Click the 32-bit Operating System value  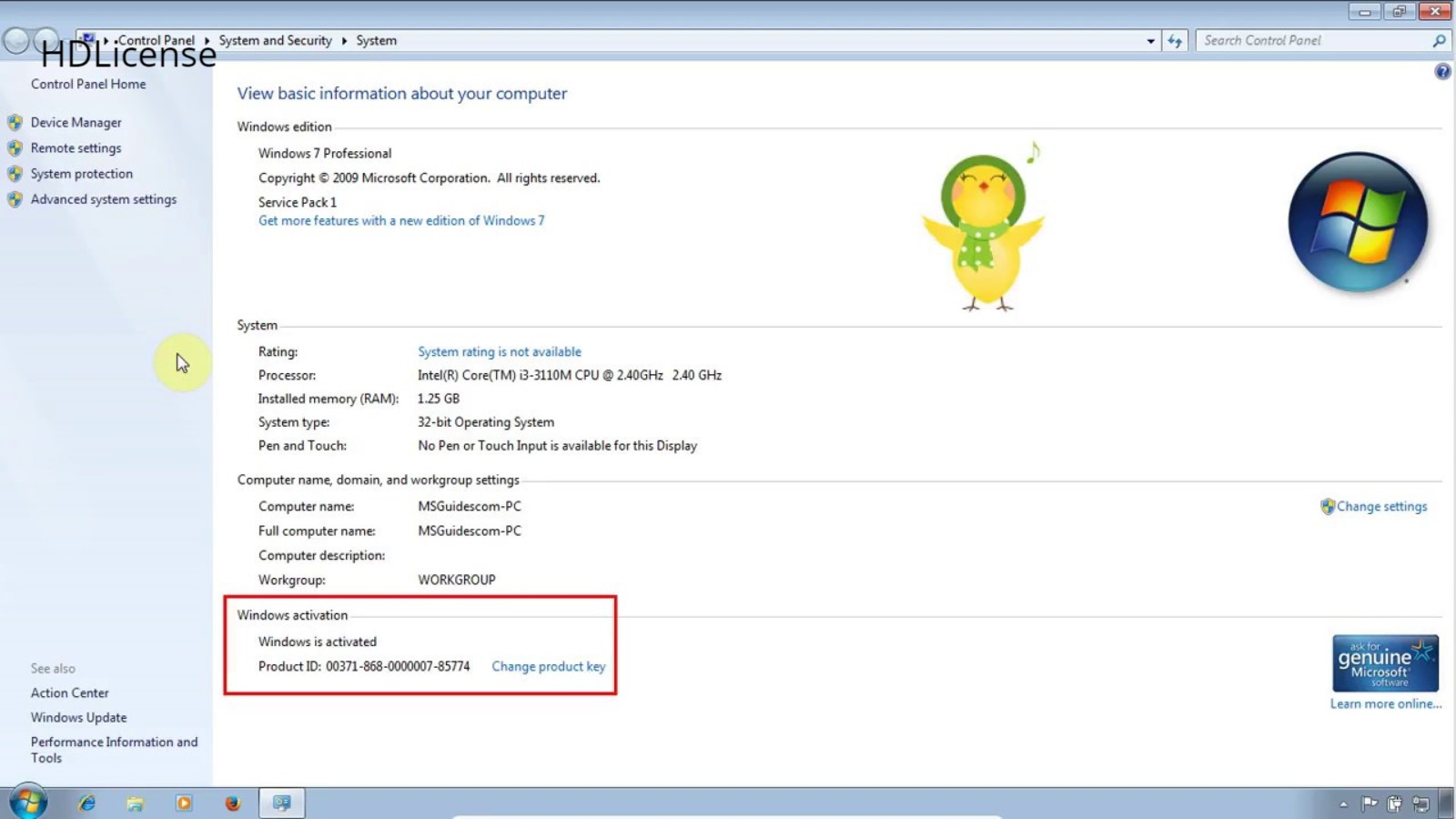486,422
